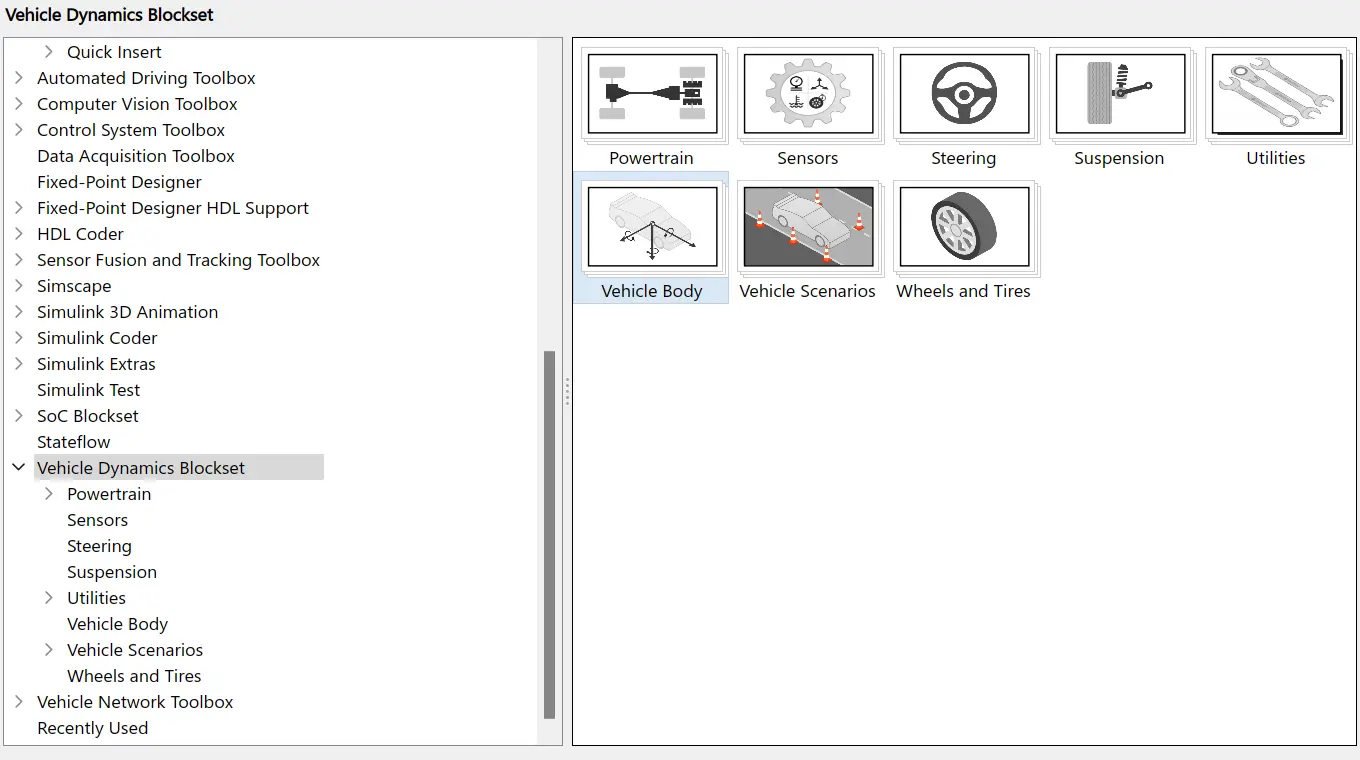The image size is (1360, 760).
Task: Expand Simulink 3D Animation arrow
Action: tap(18, 312)
